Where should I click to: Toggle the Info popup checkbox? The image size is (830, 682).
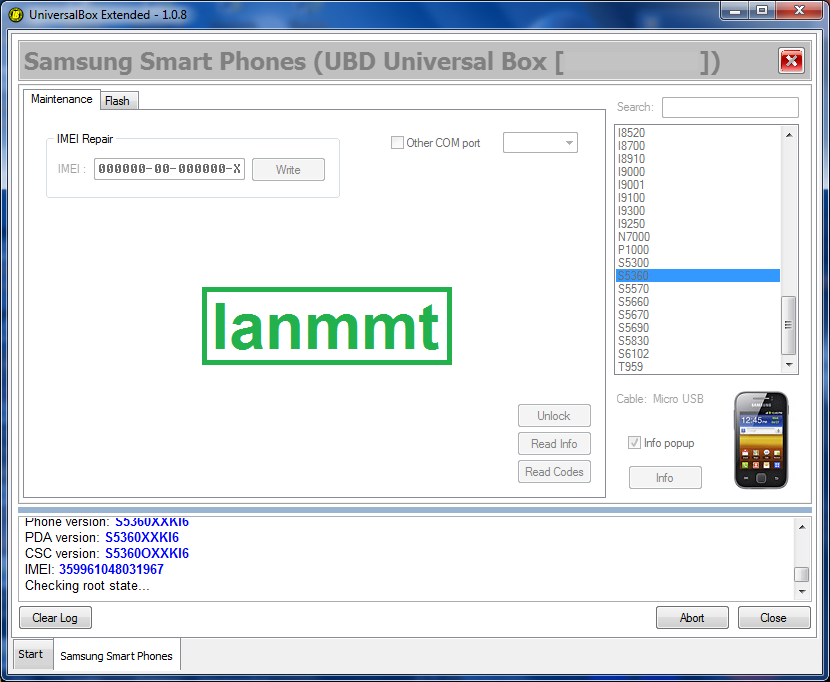634,443
